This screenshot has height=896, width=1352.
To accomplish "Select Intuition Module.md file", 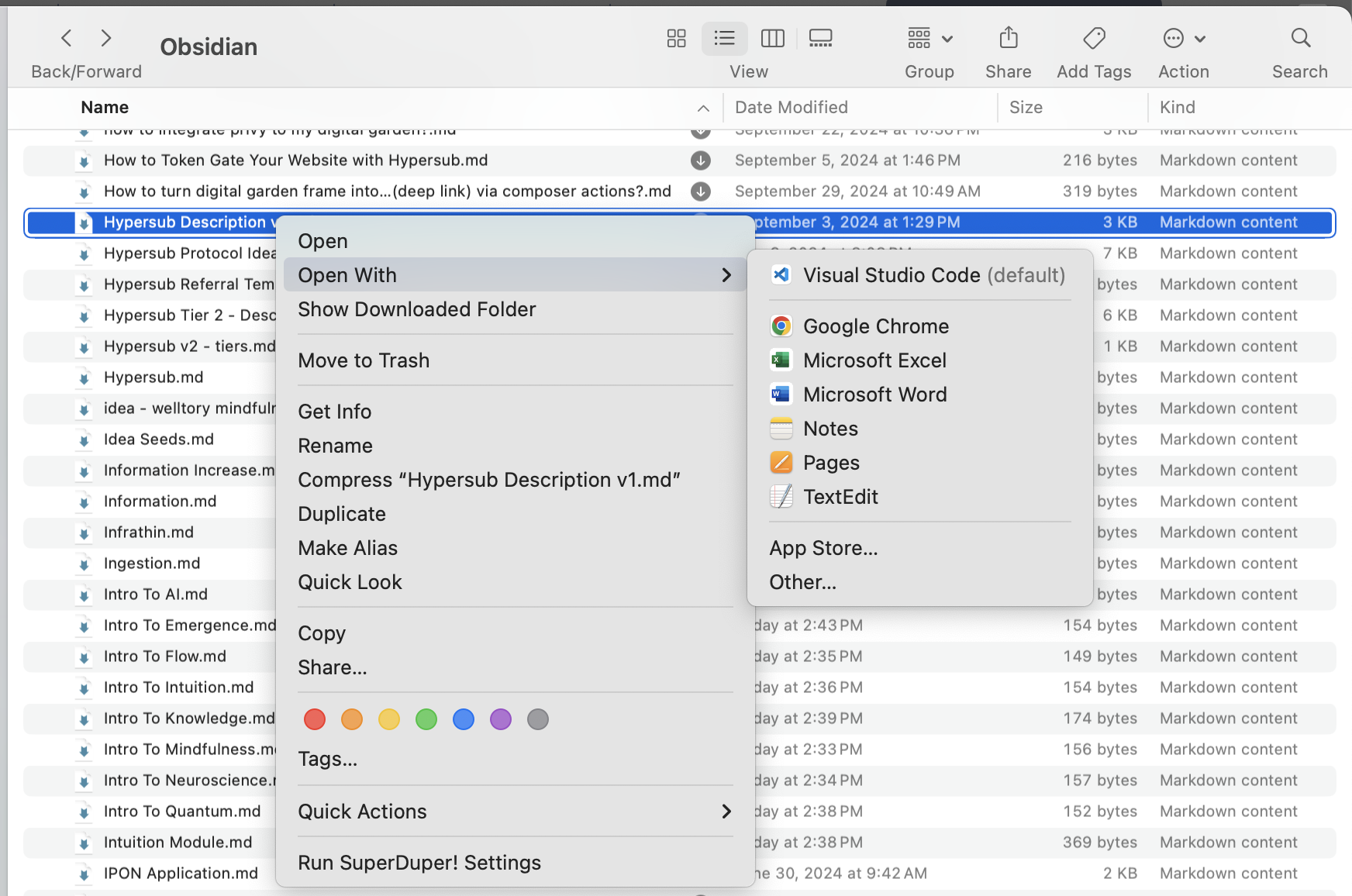I will [178, 843].
